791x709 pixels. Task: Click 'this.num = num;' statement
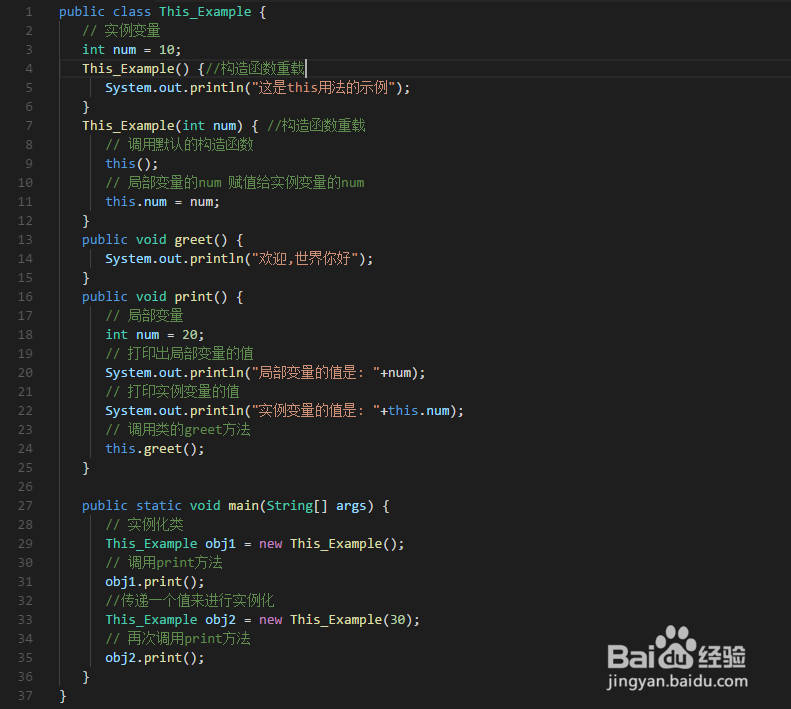click(x=162, y=202)
